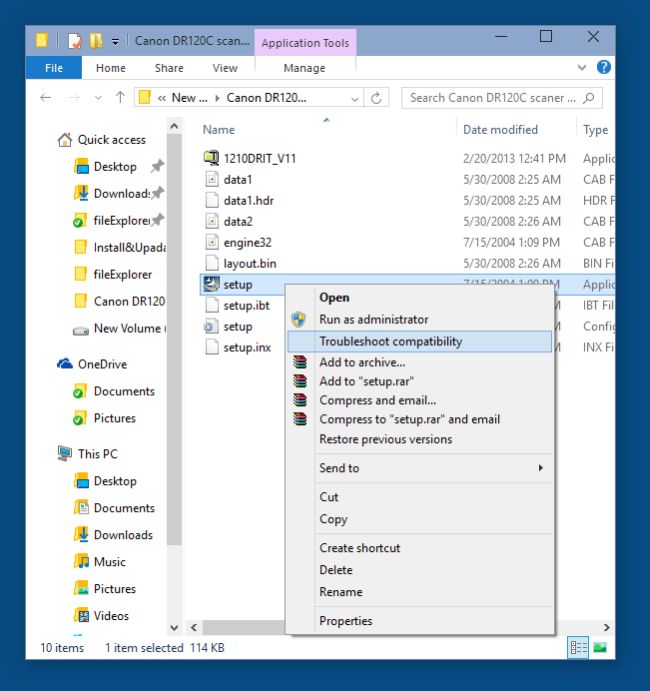
Task: Open Downloads folder under This PC
Action: tap(123, 535)
